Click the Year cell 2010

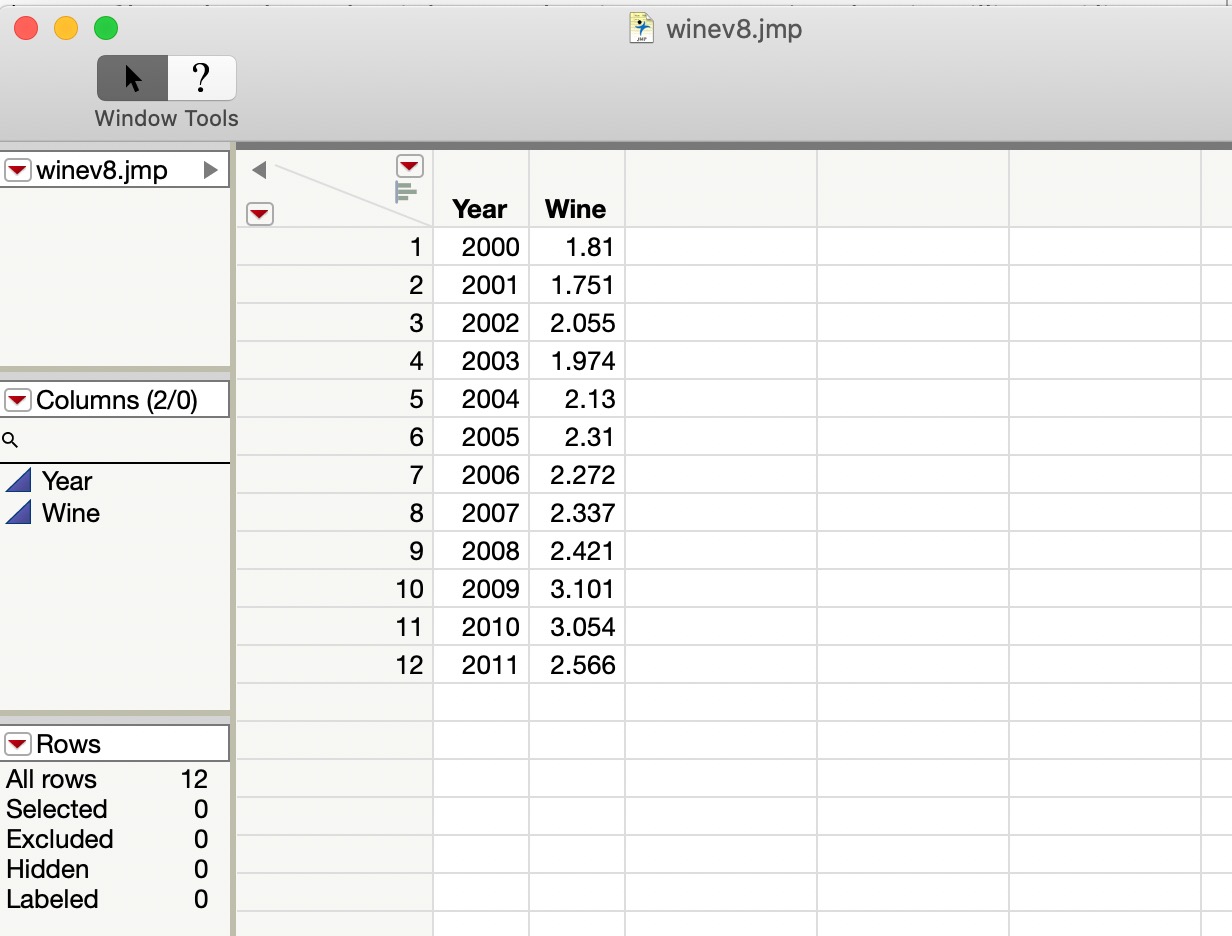[481, 627]
